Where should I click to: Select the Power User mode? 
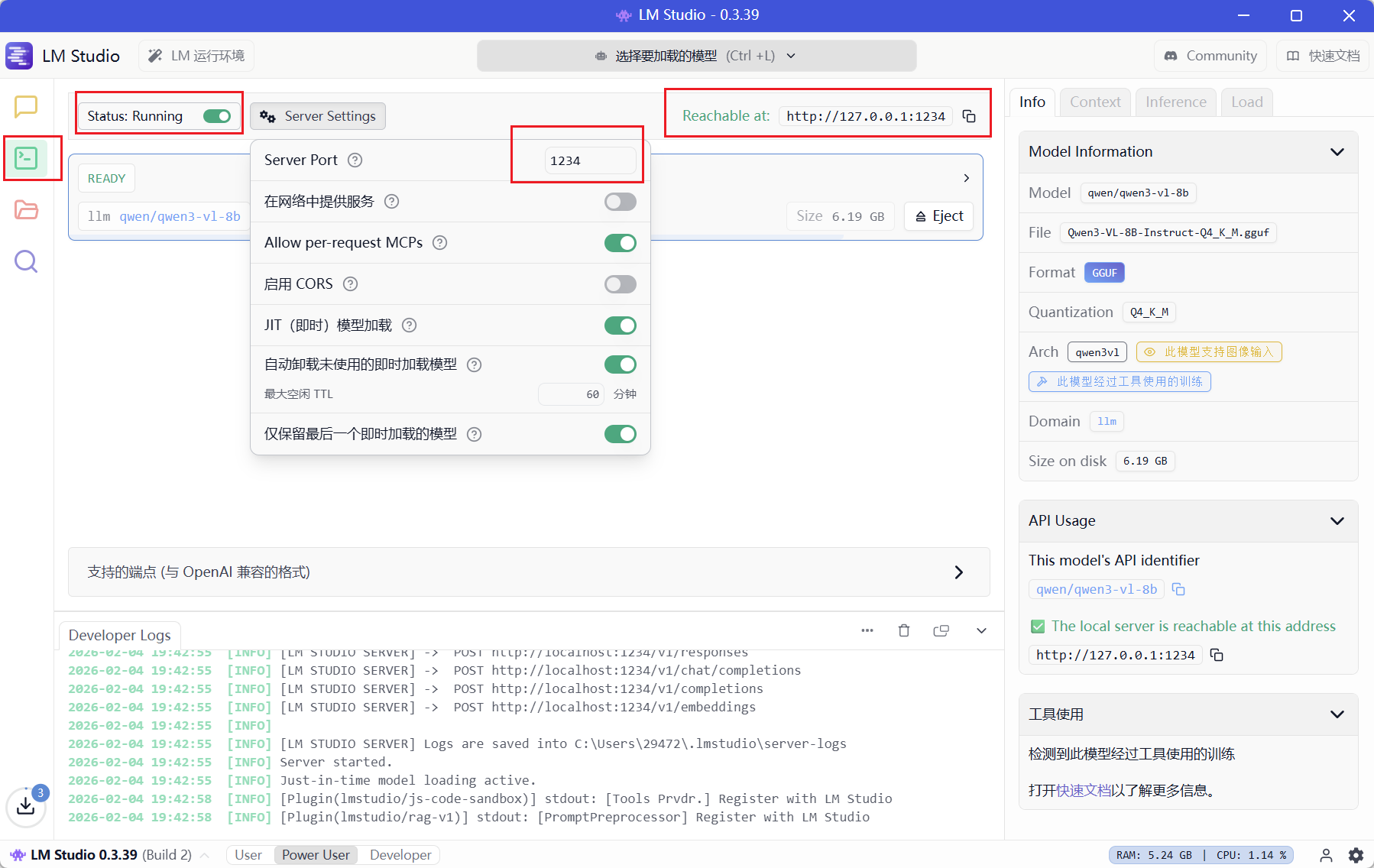pos(316,855)
